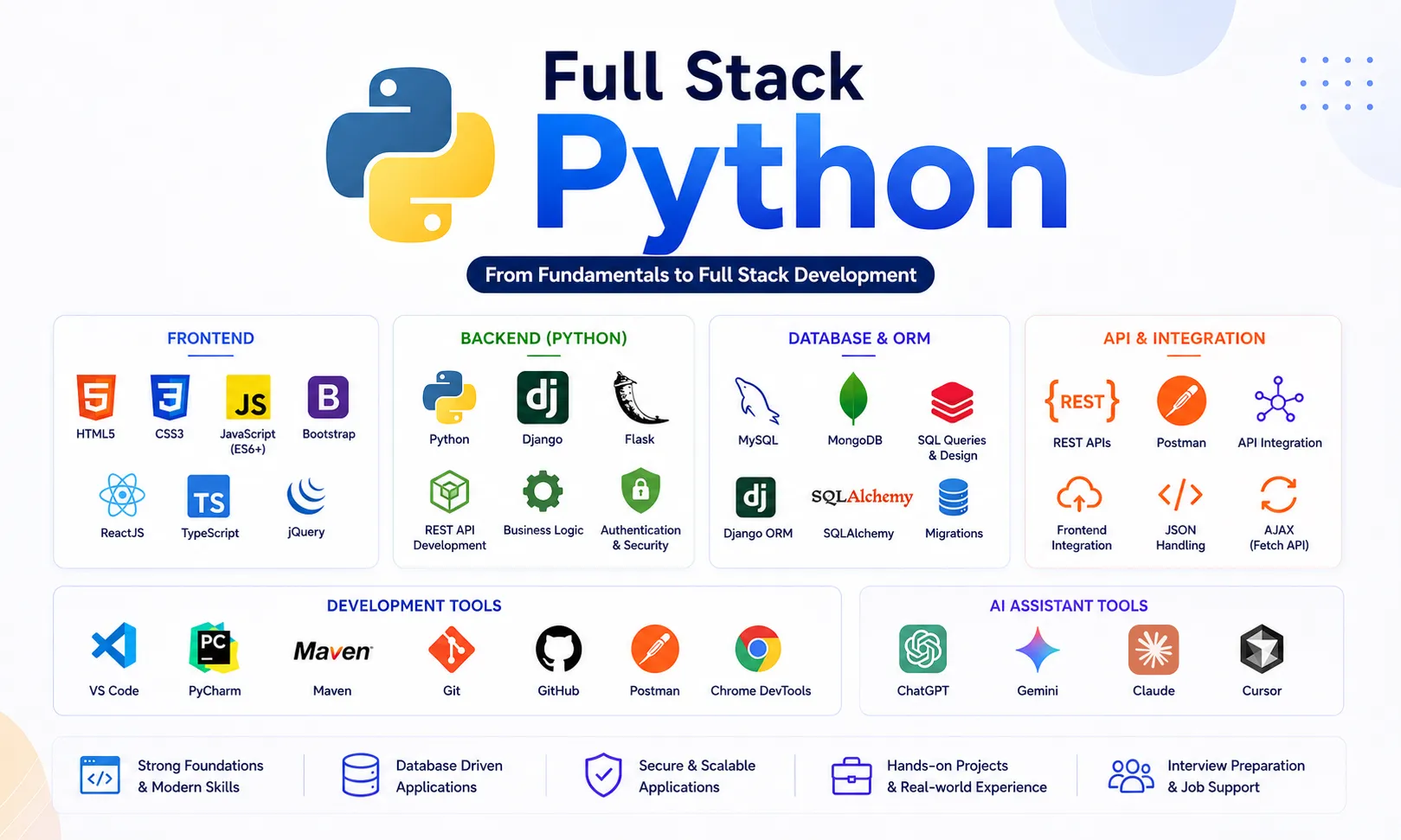Click the Secure & Scalable shield check icon
Screen dimensions: 1401x840
tap(603, 774)
